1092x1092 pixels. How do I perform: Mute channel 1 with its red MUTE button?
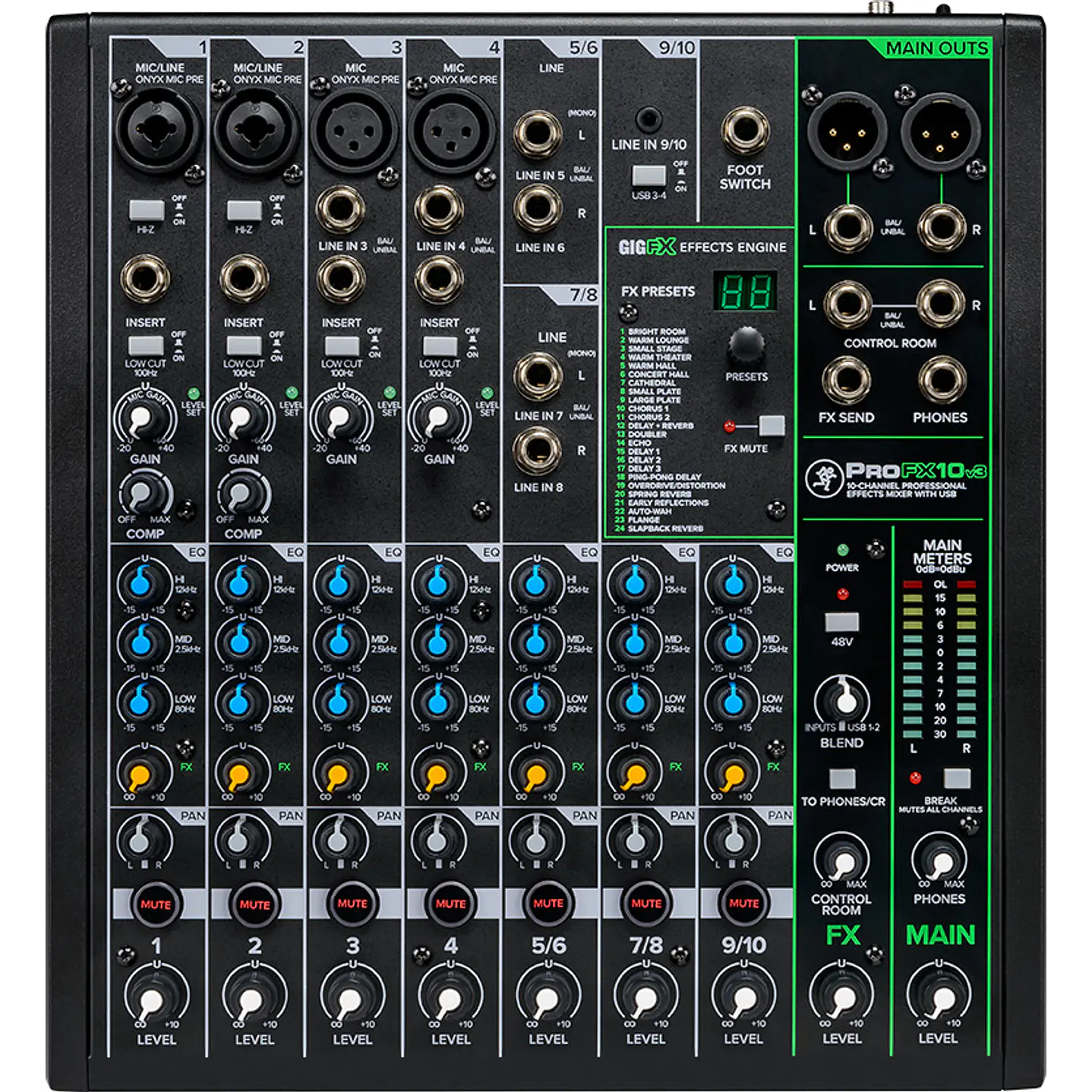(156, 904)
